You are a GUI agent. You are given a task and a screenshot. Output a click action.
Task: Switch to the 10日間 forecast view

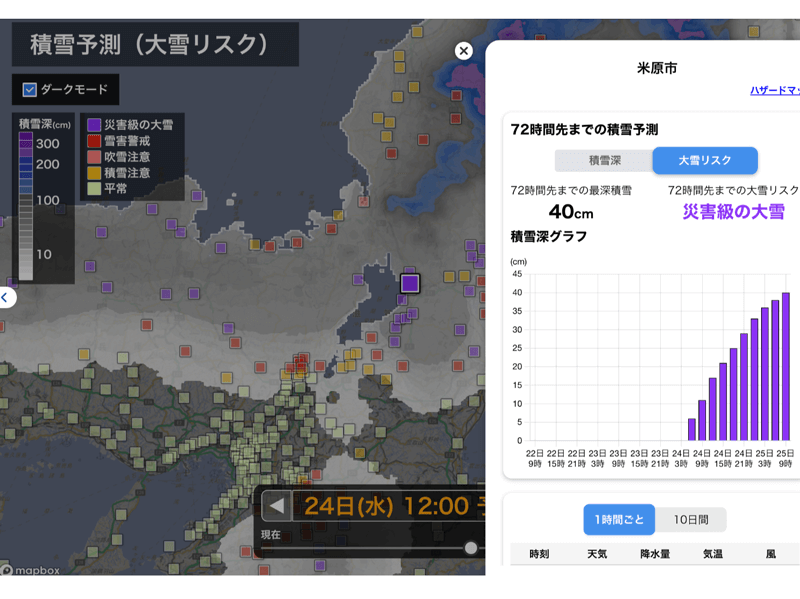point(690,520)
